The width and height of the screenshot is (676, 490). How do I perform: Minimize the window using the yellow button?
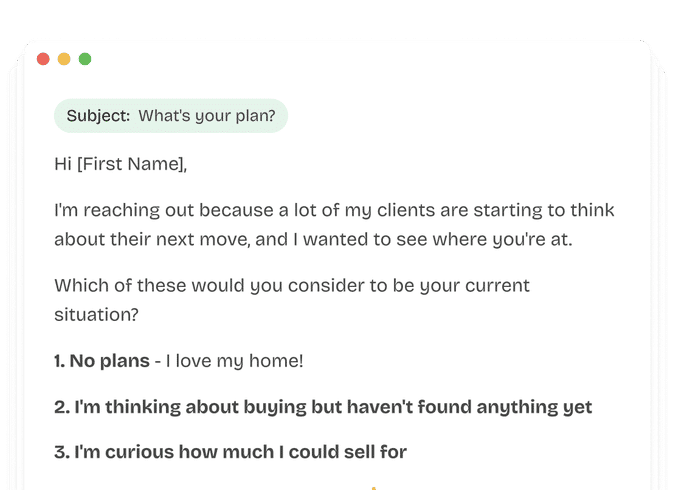point(64,59)
